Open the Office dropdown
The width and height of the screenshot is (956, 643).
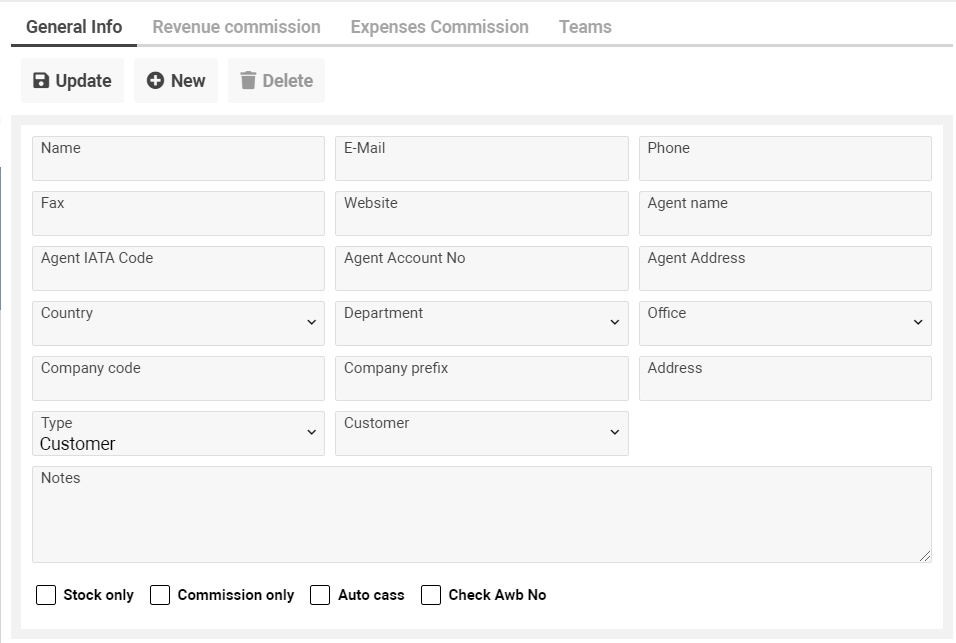point(918,322)
